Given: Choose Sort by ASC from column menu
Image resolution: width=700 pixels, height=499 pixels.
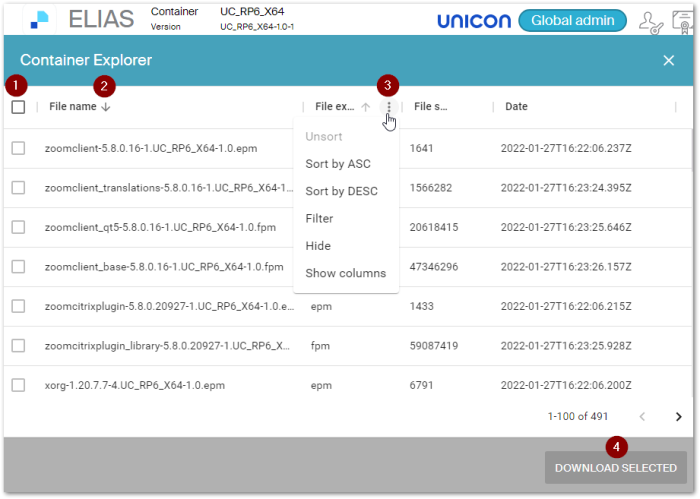Looking at the screenshot, I should pyautogui.click(x=337, y=164).
